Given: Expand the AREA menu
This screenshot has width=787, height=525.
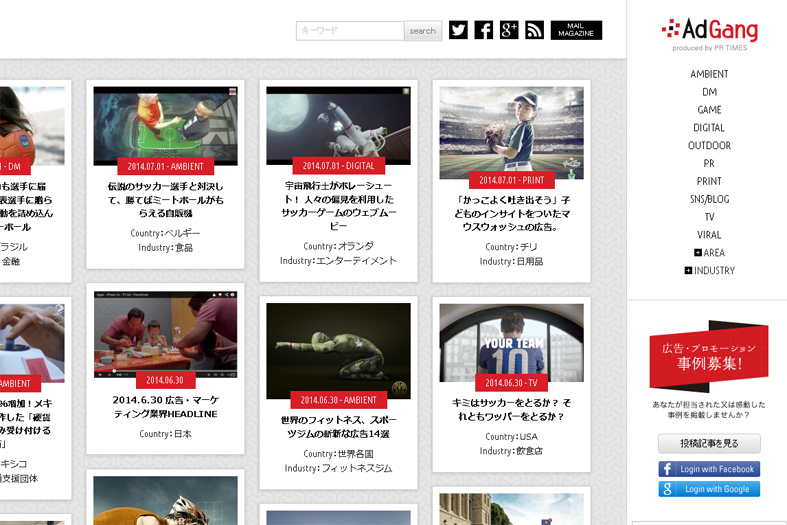Looking at the screenshot, I should pyautogui.click(x=709, y=252).
